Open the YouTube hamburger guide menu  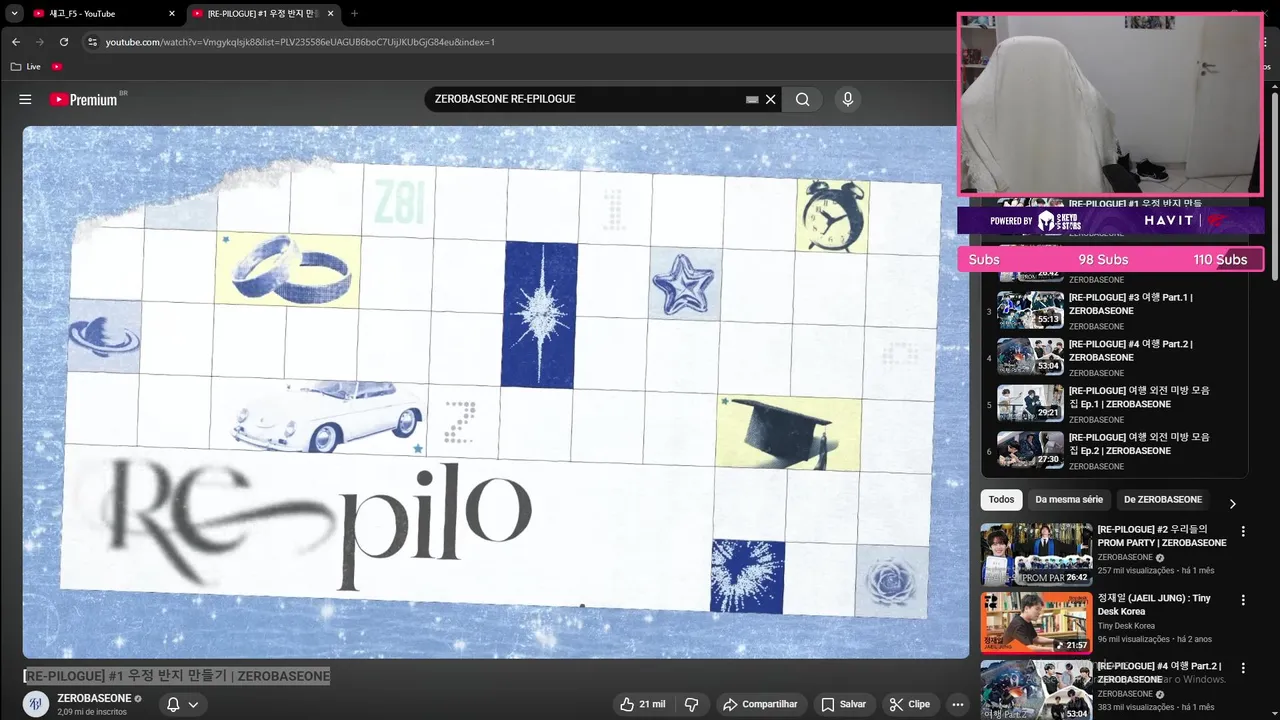[25, 100]
